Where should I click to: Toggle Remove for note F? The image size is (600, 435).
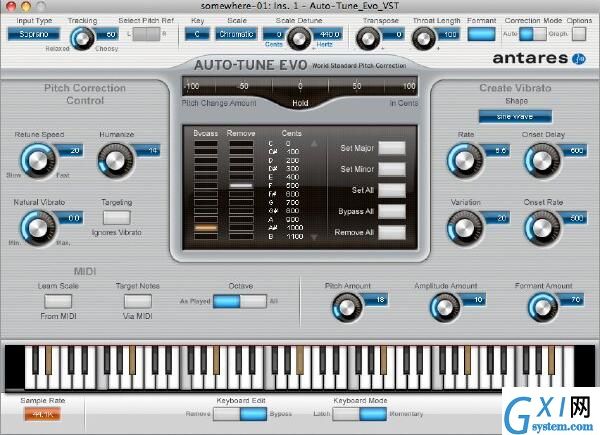point(241,186)
